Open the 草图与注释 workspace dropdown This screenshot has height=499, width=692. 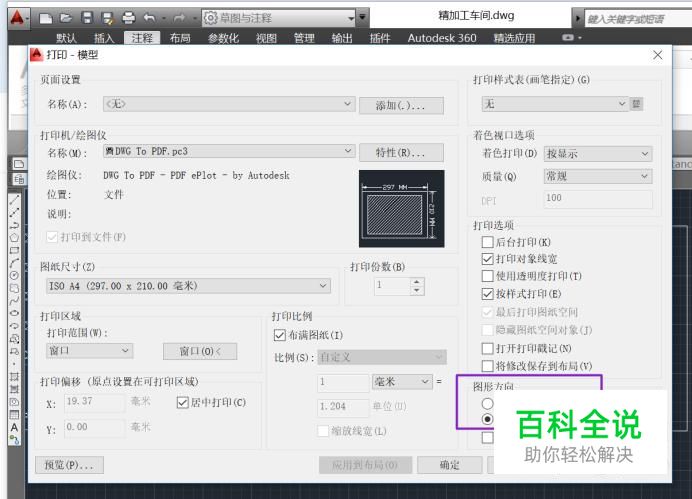[x=279, y=18]
